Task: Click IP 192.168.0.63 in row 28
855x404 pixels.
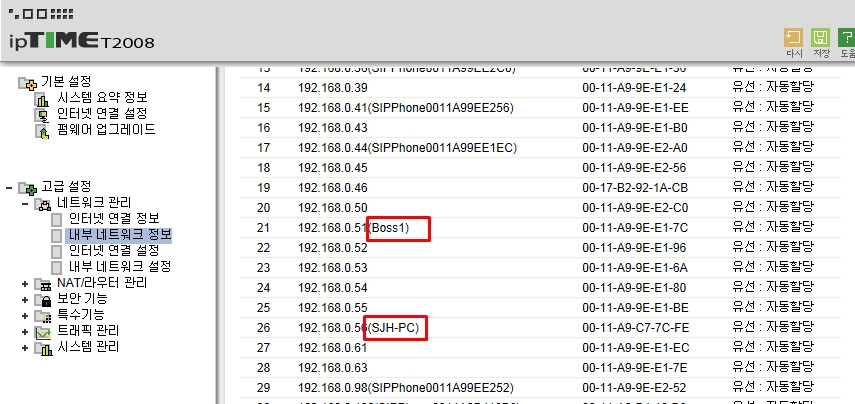Action: click(x=333, y=368)
